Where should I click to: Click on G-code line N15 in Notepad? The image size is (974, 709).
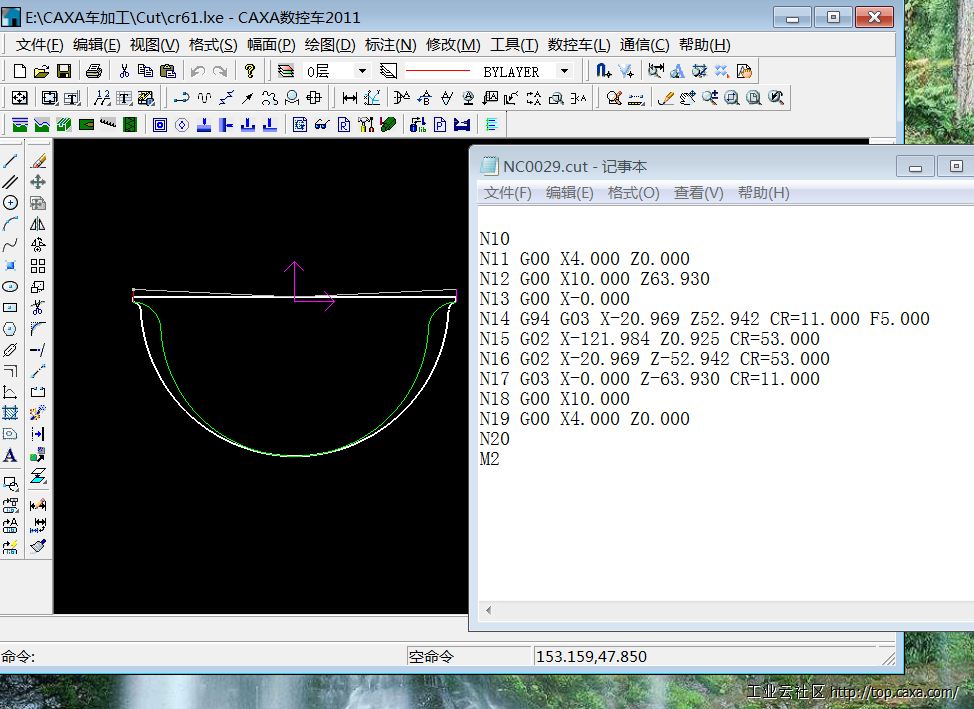[x=650, y=339]
